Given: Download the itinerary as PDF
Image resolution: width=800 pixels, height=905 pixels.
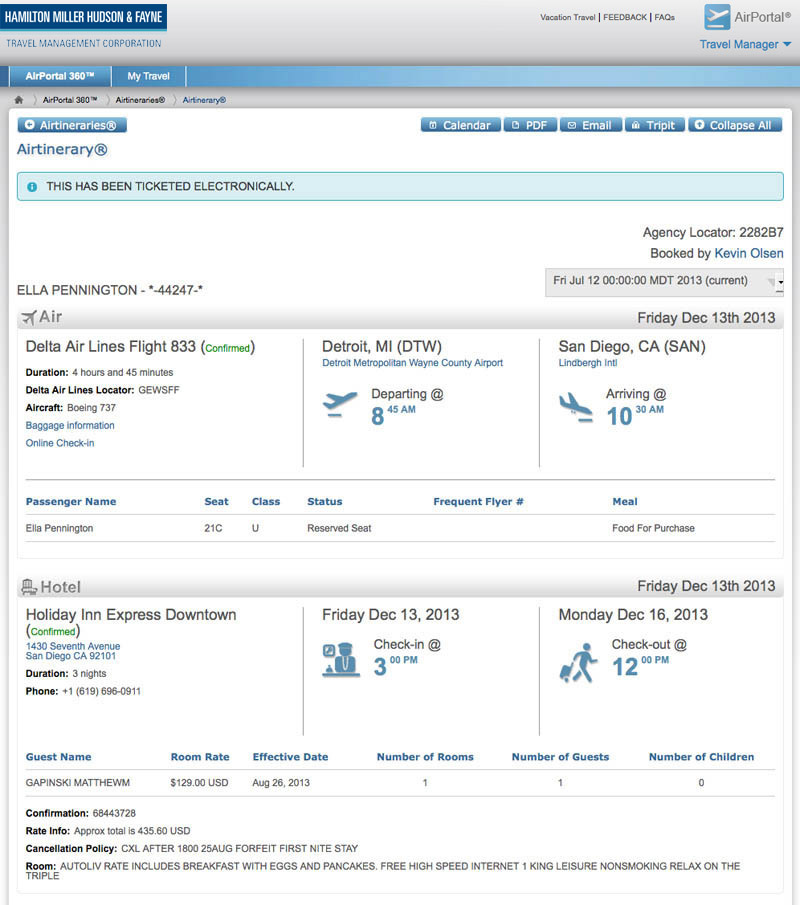Looking at the screenshot, I should 530,125.
